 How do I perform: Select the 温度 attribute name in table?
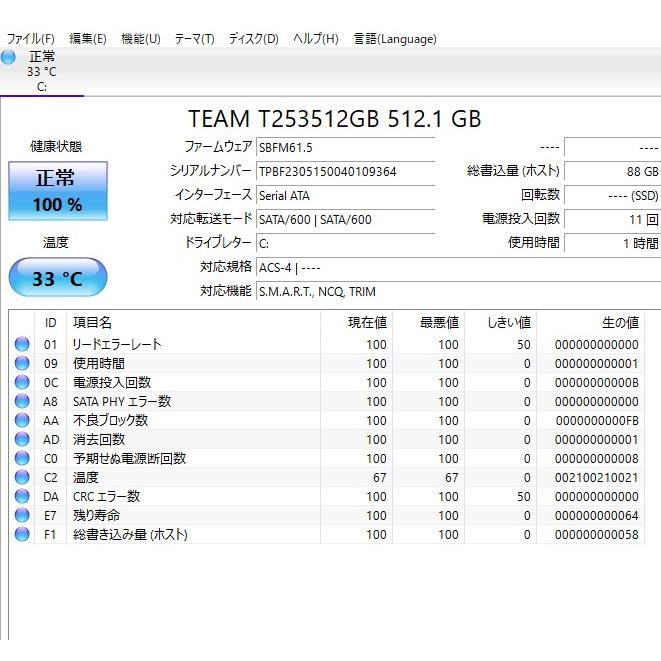click(86, 477)
